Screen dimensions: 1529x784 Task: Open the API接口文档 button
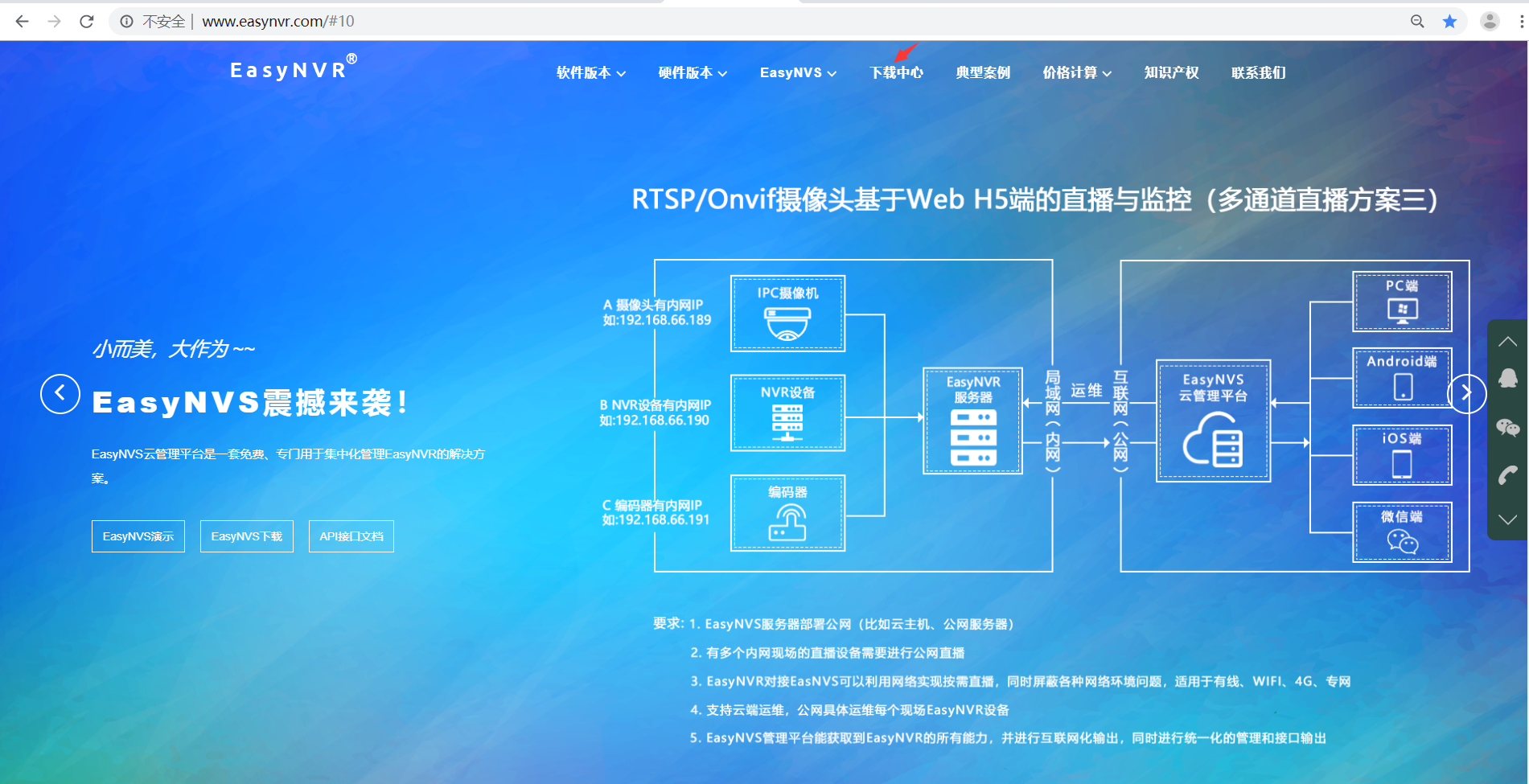pos(351,536)
